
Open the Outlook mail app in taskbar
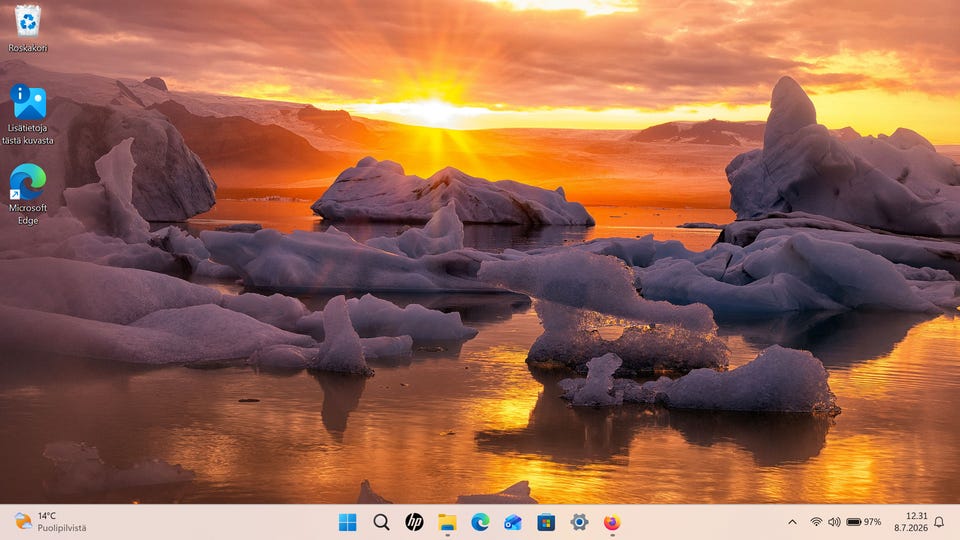tap(513, 522)
